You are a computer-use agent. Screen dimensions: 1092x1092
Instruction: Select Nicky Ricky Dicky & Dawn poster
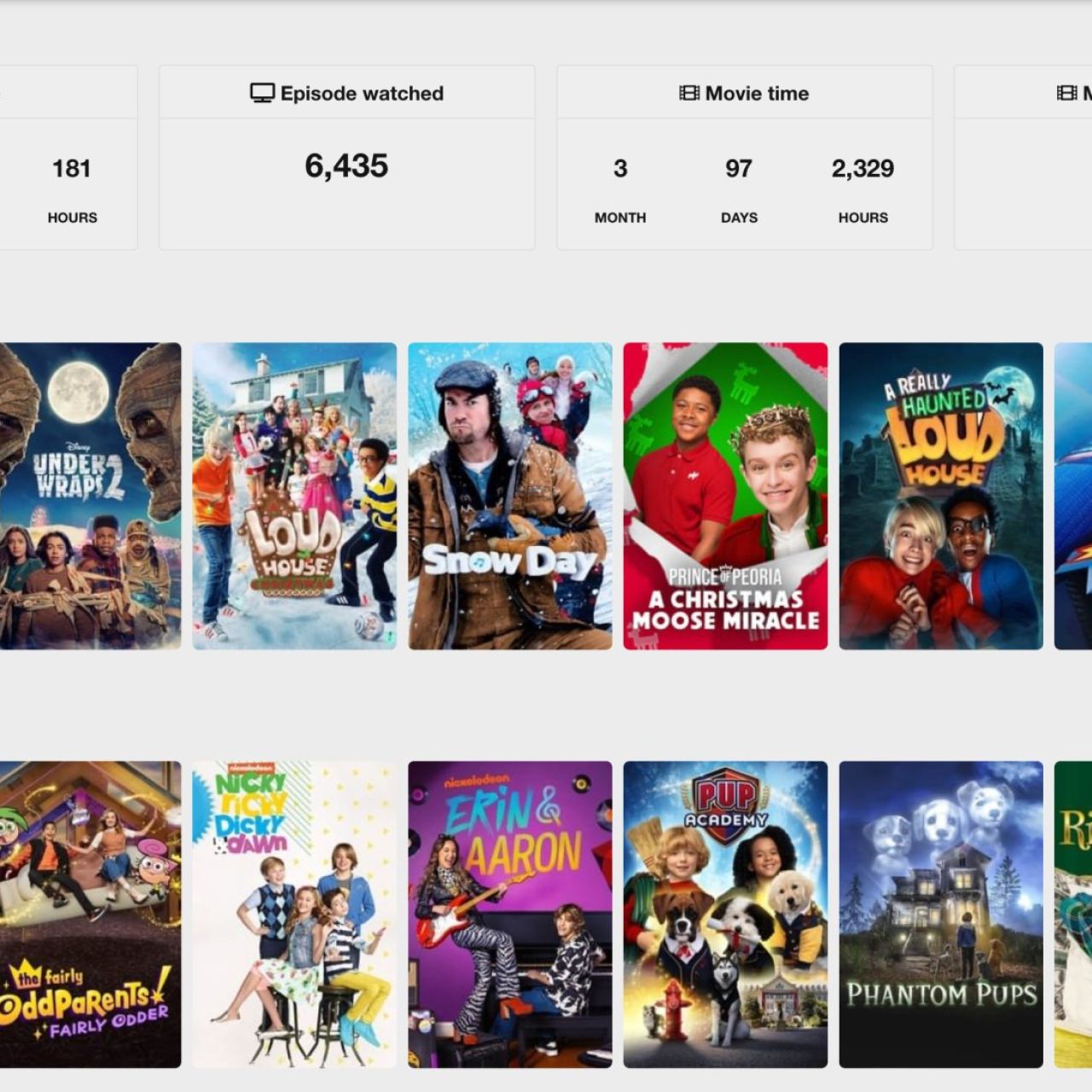294,915
